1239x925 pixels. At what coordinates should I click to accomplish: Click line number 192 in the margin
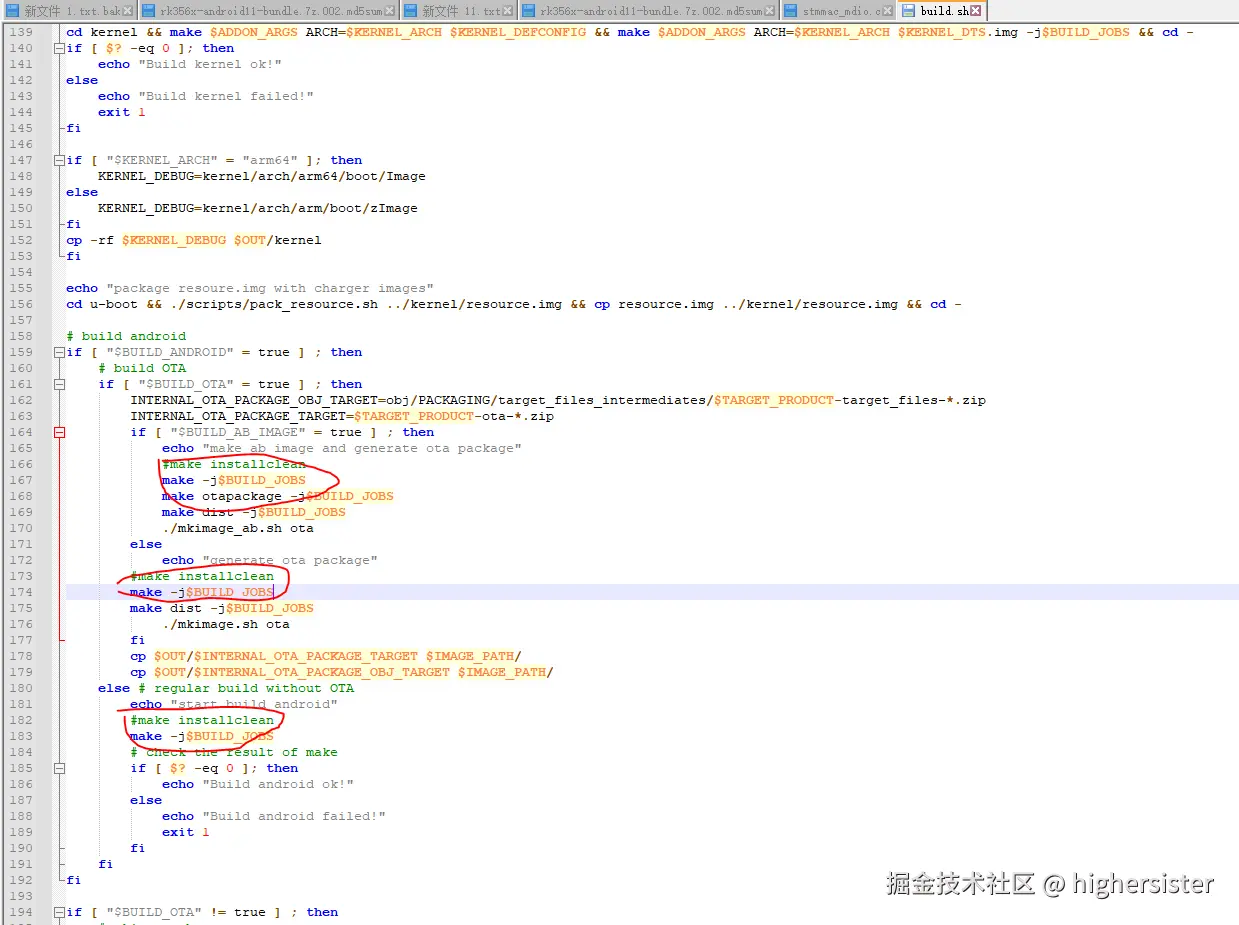21,880
